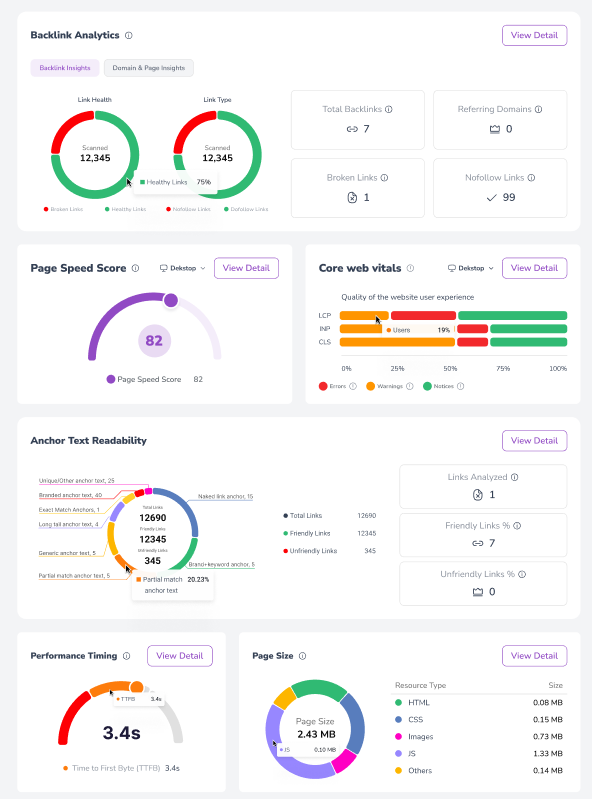Open the Dekstop dropdown in Page Speed Score
Viewport: 592px width, 799px height.
coord(182,268)
